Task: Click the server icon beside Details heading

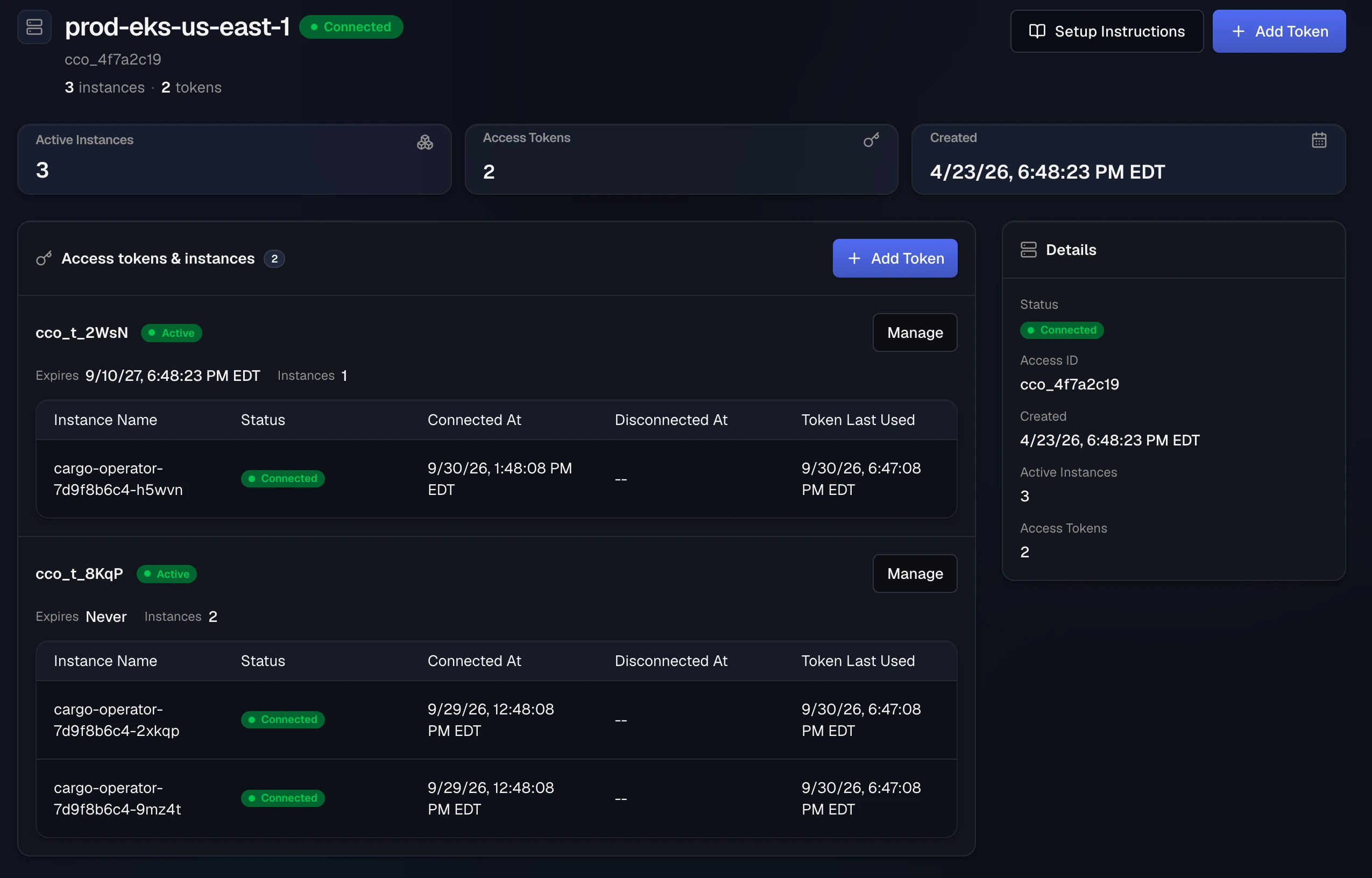Action: pos(1028,250)
